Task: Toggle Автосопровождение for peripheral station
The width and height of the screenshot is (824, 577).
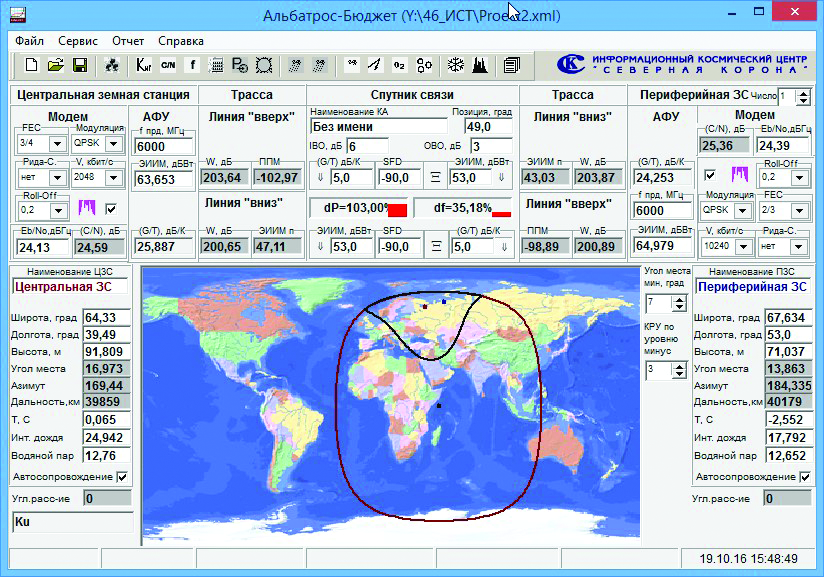Action: (x=805, y=477)
